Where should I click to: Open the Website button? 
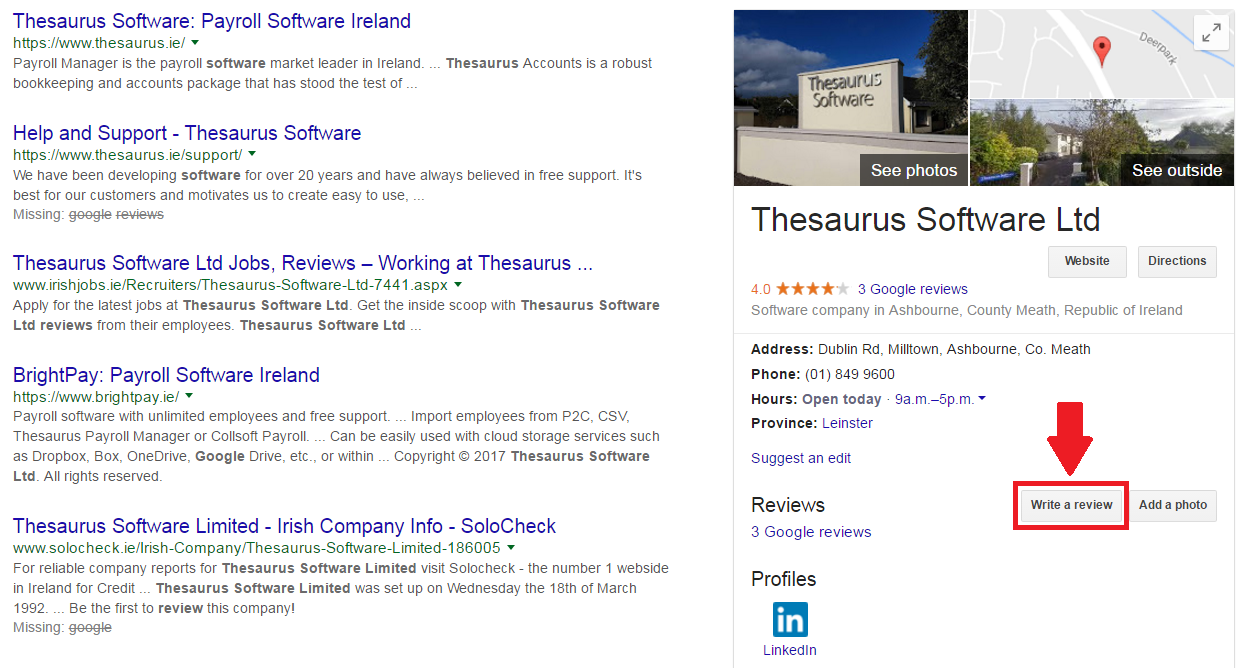[x=1087, y=261]
